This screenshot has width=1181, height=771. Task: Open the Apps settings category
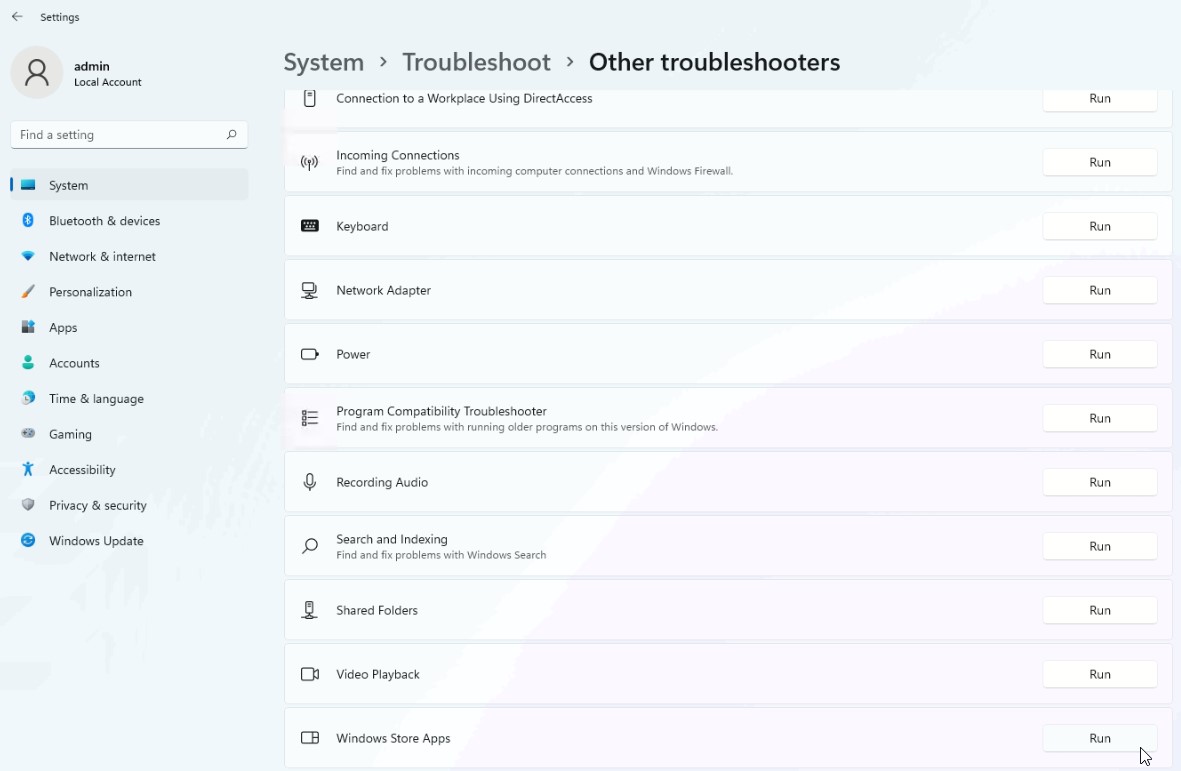point(63,328)
